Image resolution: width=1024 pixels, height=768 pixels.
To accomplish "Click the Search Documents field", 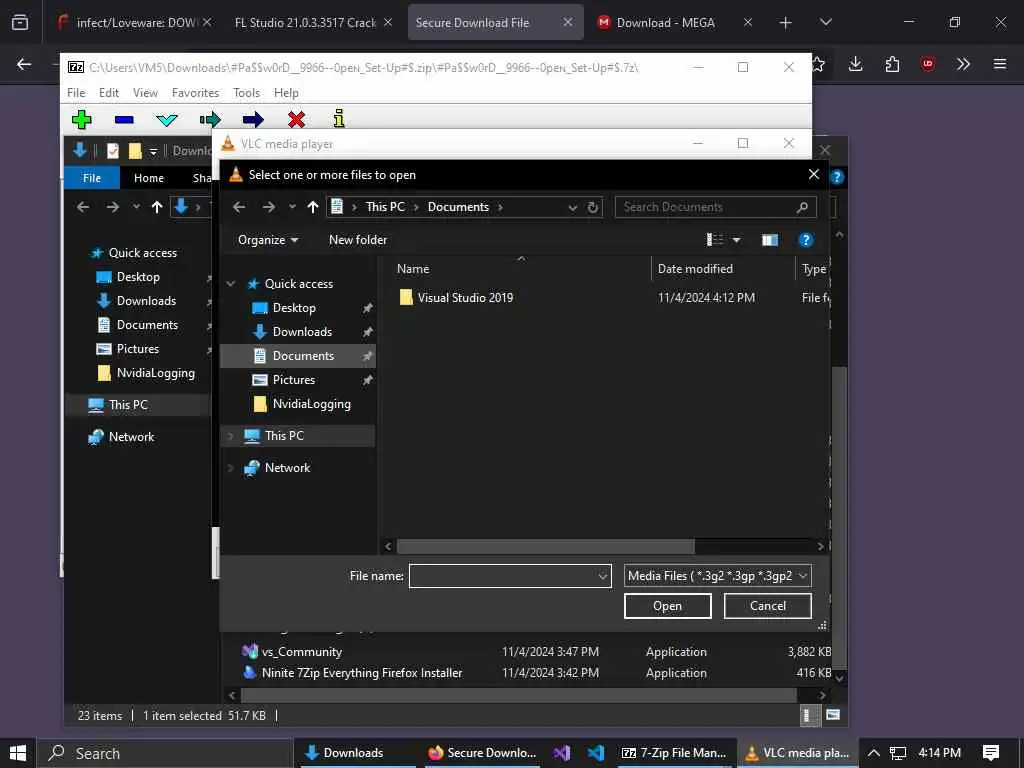I will [716, 207].
